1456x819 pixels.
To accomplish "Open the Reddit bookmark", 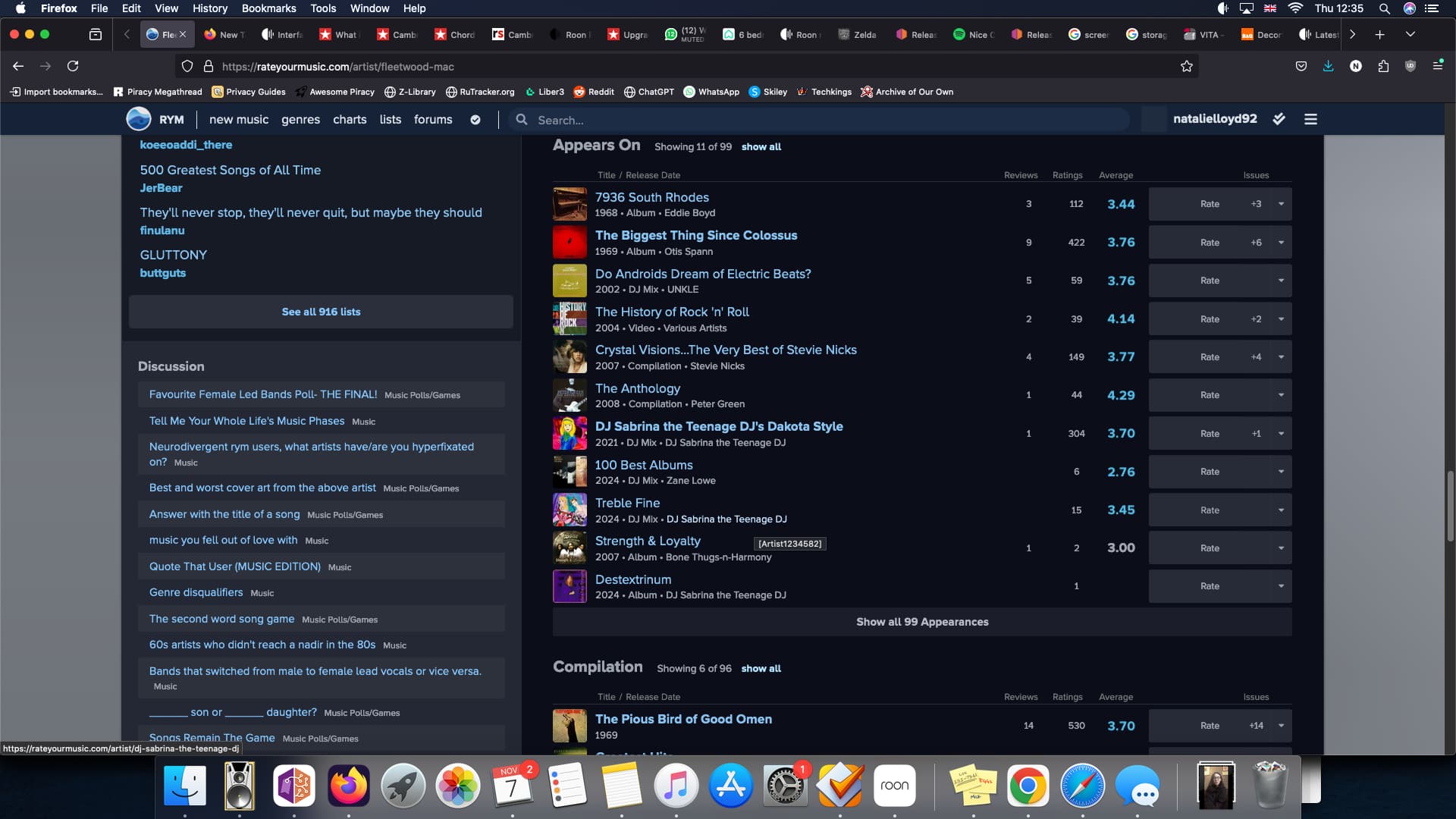I will click(x=594, y=92).
